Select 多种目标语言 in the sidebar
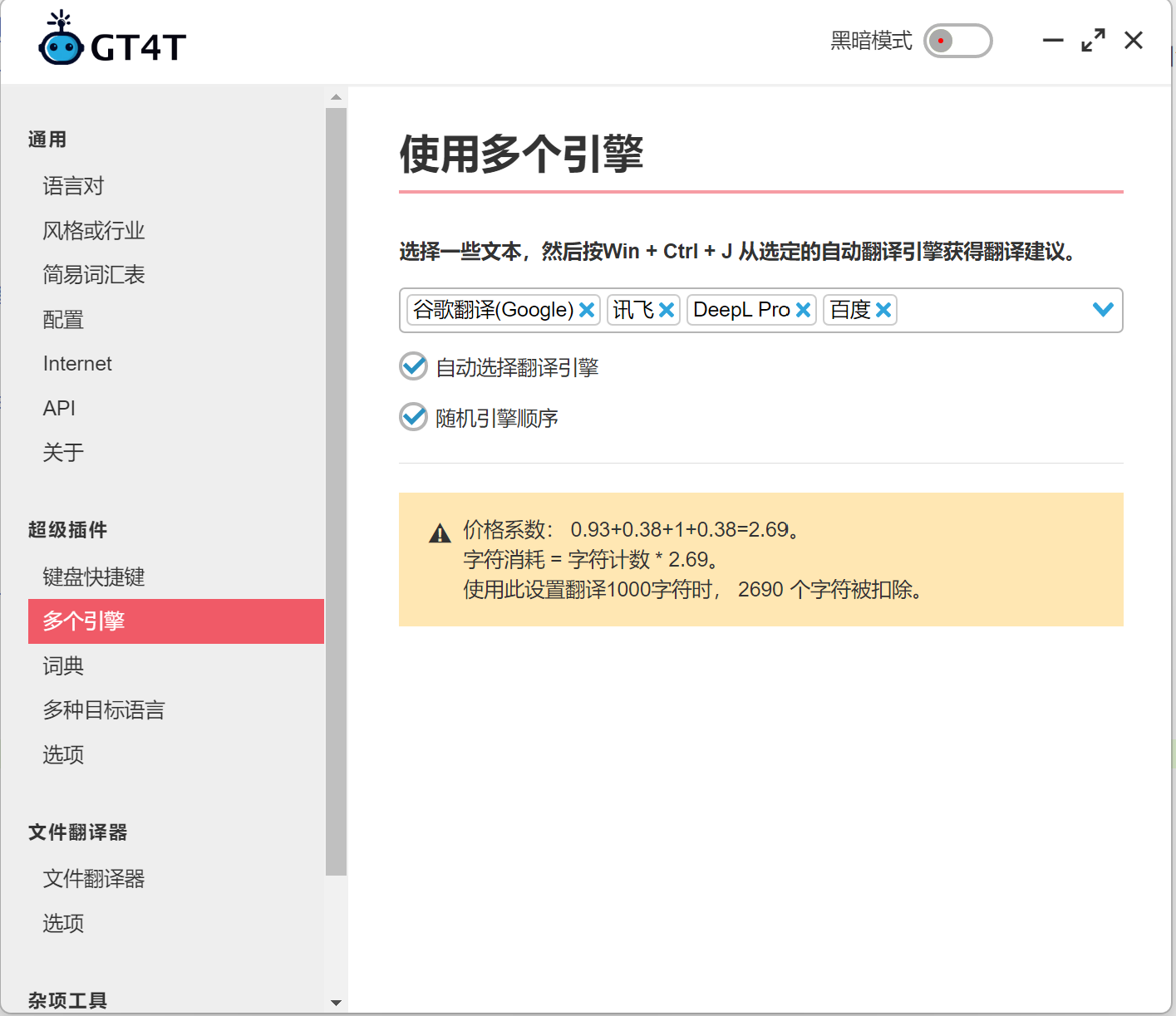Image resolution: width=1176 pixels, height=1016 pixels. pos(104,710)
